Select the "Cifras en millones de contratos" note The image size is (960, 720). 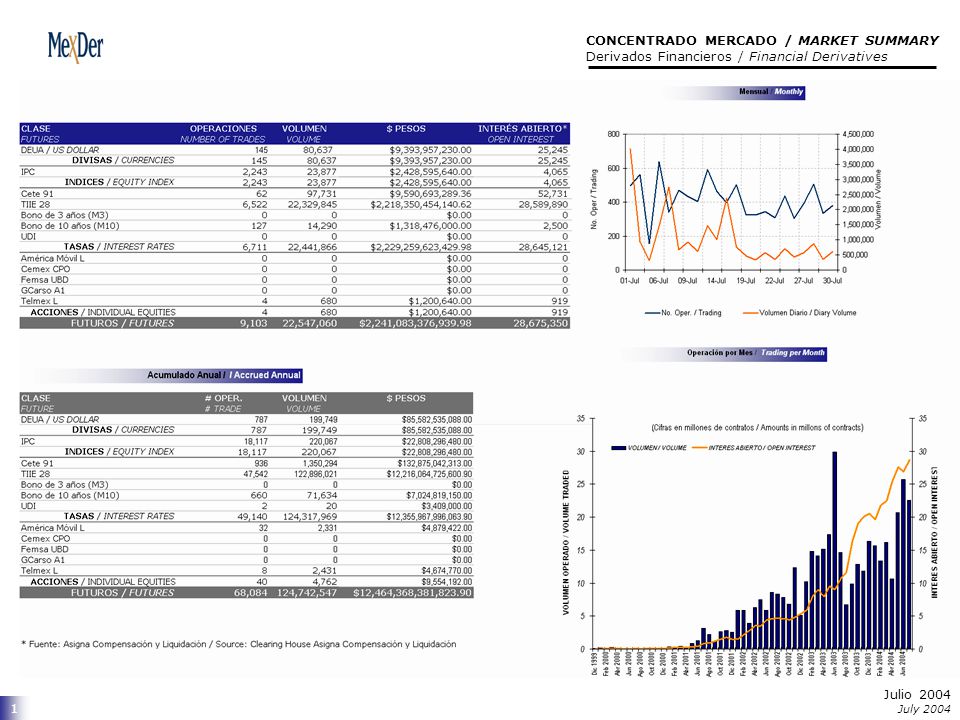[757, 428]
